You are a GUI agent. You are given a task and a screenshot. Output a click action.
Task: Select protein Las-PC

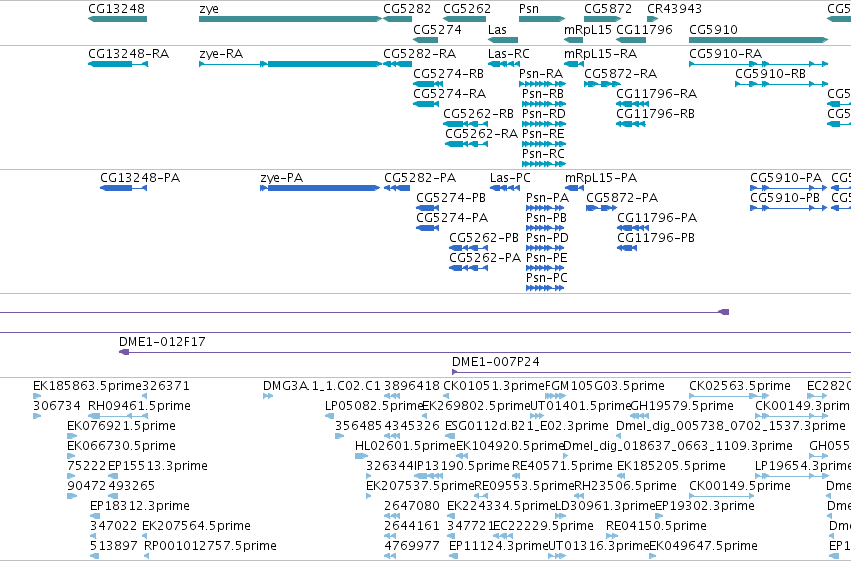point(510,177)
